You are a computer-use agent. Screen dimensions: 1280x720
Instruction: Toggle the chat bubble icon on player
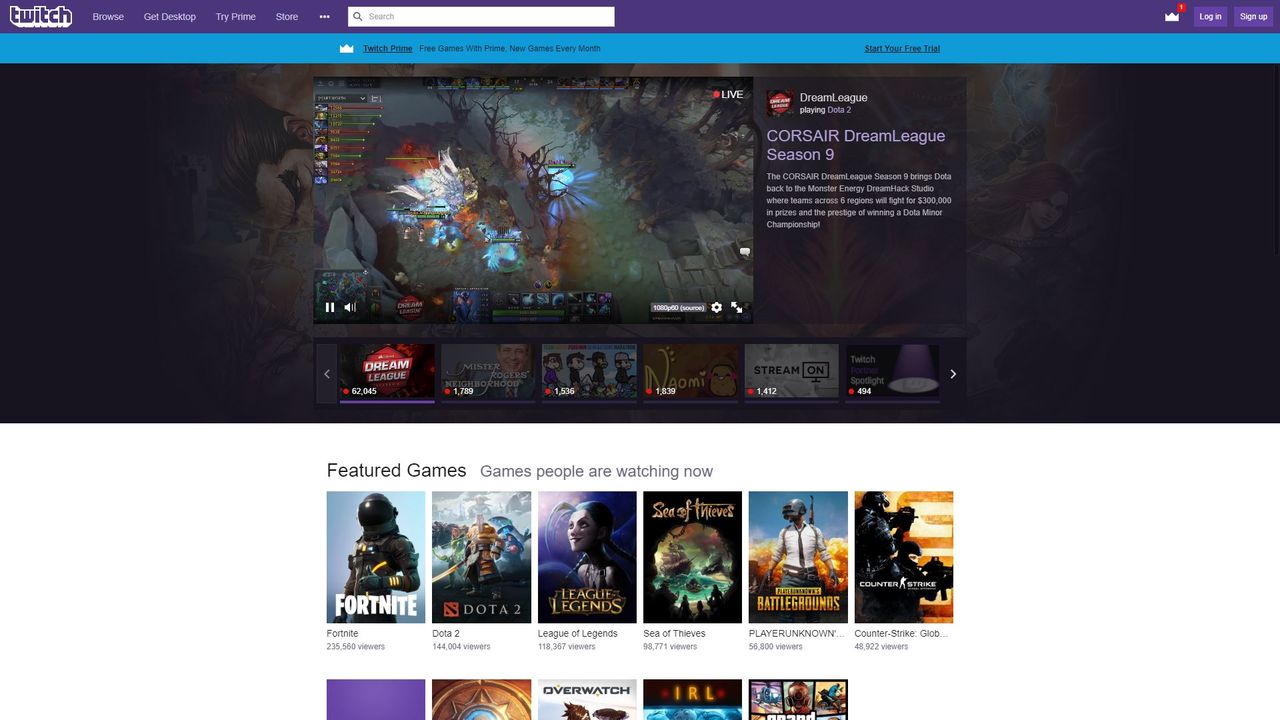pyautogui.click(x=744, y=253)
